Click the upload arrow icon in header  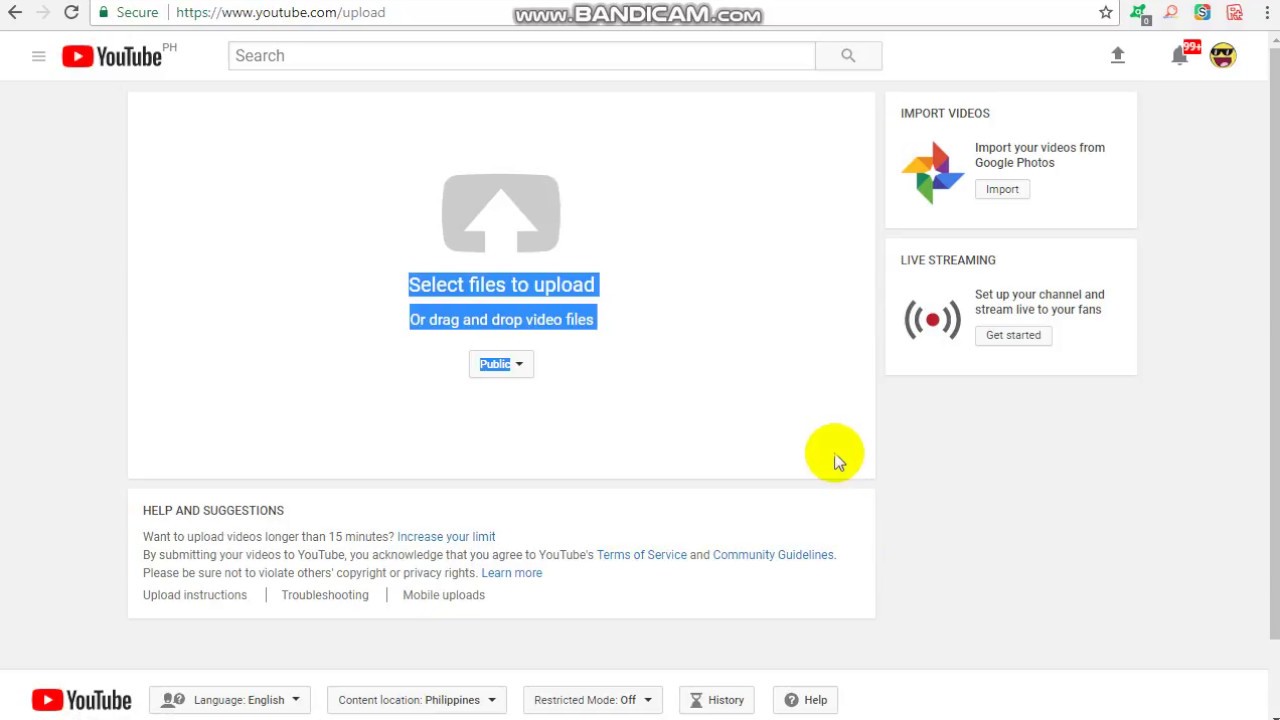pos(1118,56)
